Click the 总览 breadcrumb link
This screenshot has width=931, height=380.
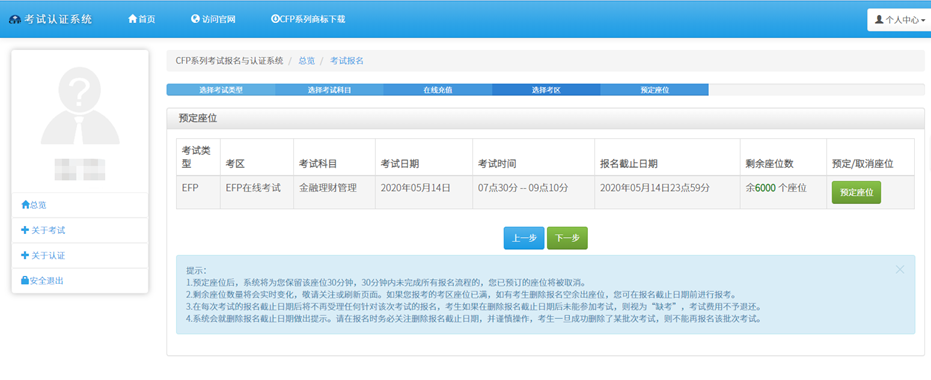(x=306, y=61)
